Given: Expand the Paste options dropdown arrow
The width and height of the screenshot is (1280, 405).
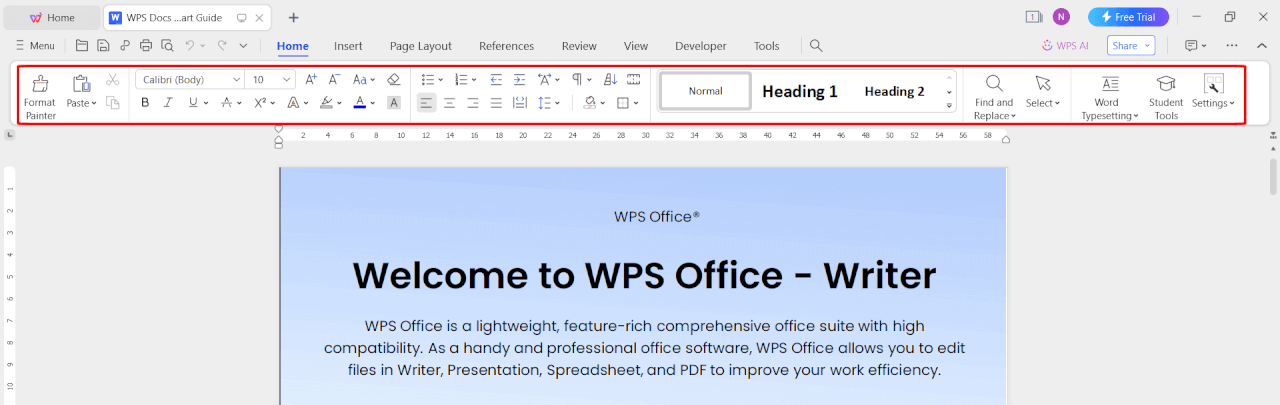Looking at the screenshot, I should tap(94, 103).
